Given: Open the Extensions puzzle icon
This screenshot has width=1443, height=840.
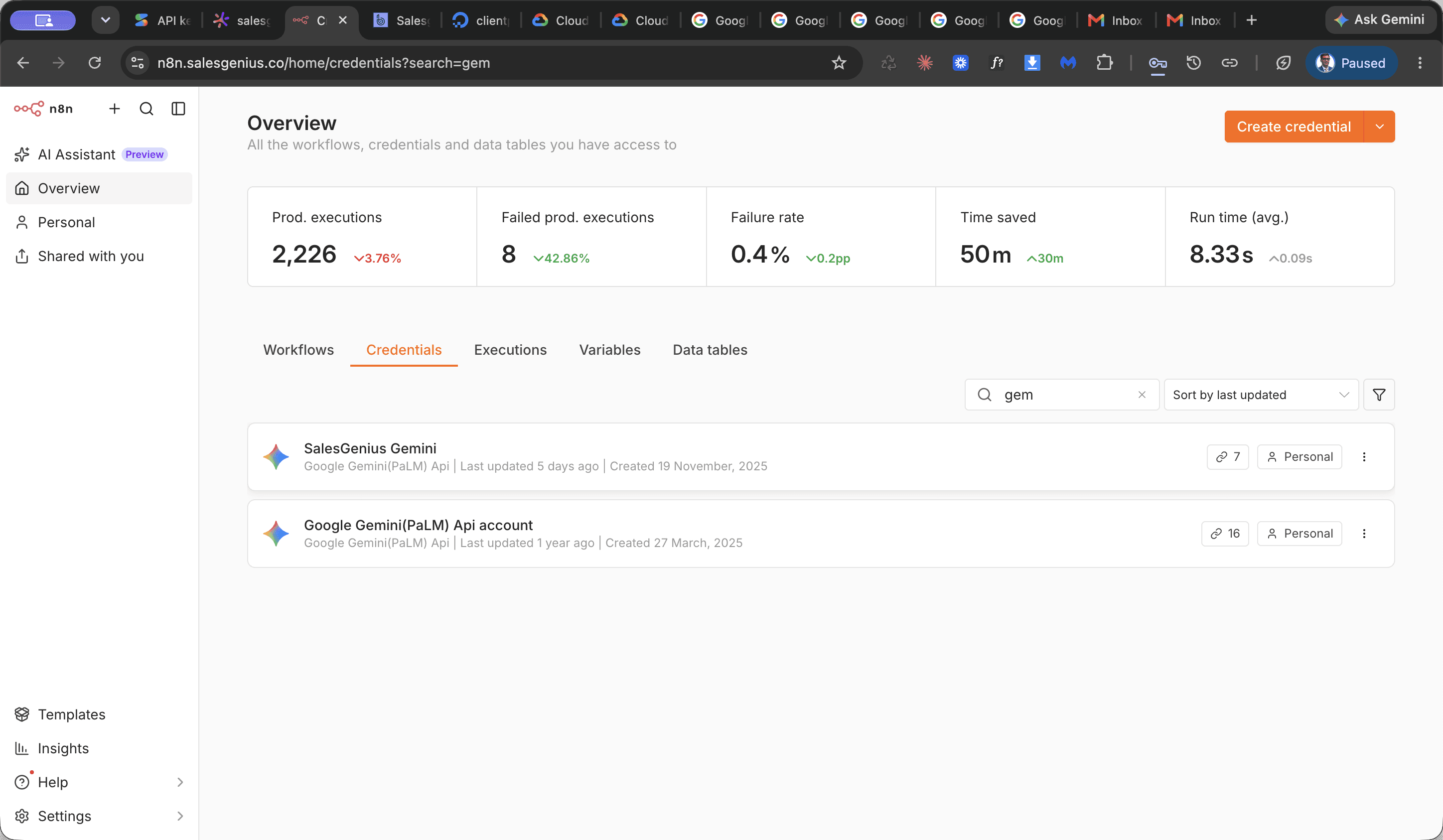Looking at the screenshot, I should pyautogui.click(x=1104, y=63).
